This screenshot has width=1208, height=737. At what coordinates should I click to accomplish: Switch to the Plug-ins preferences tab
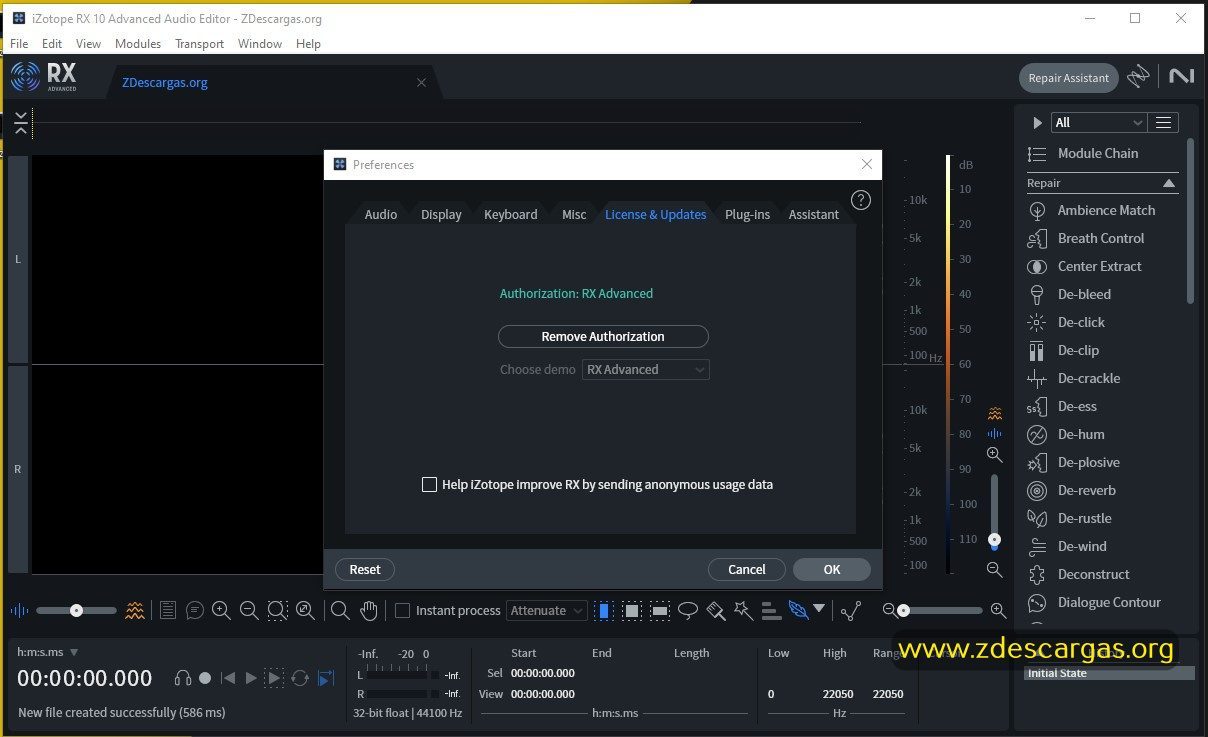point(748,214)
